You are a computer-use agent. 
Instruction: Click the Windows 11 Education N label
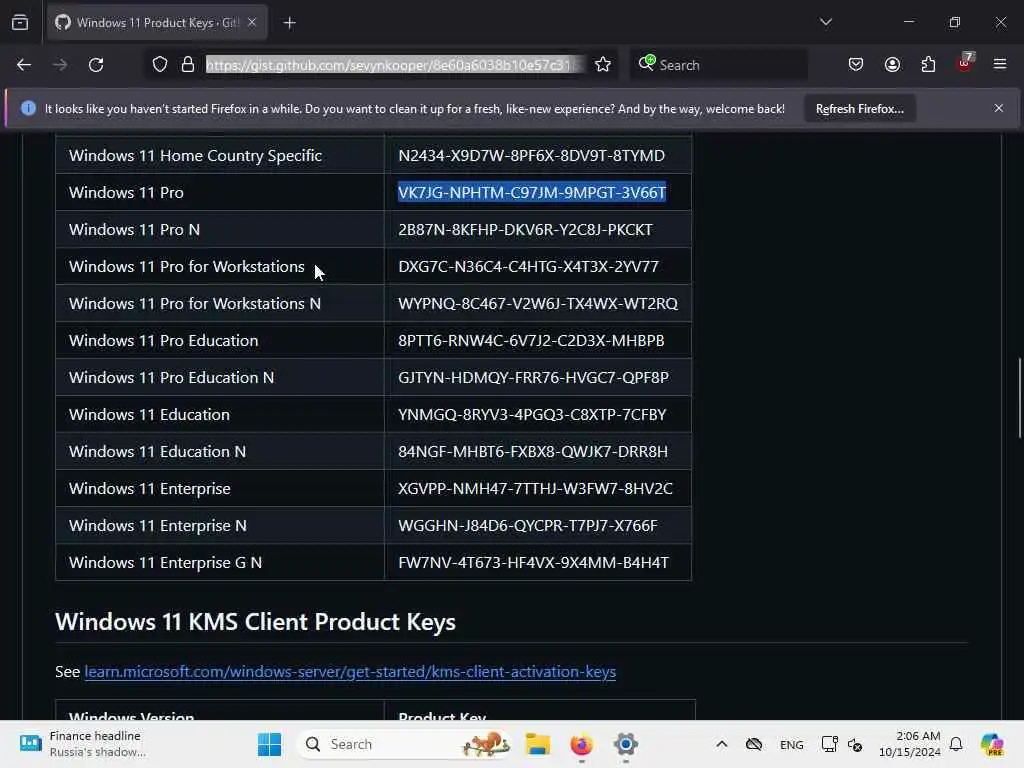(x=157, y=452)
